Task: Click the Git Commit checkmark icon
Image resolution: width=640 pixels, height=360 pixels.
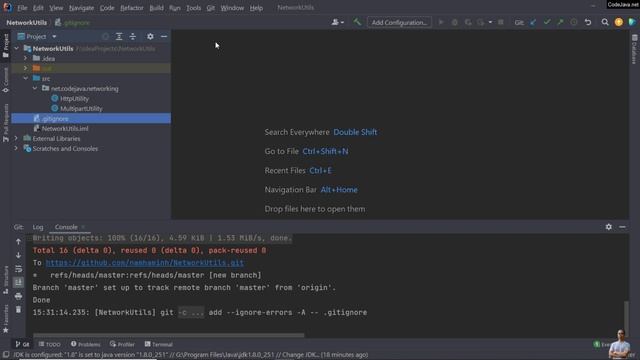Action: pos(547,22)
